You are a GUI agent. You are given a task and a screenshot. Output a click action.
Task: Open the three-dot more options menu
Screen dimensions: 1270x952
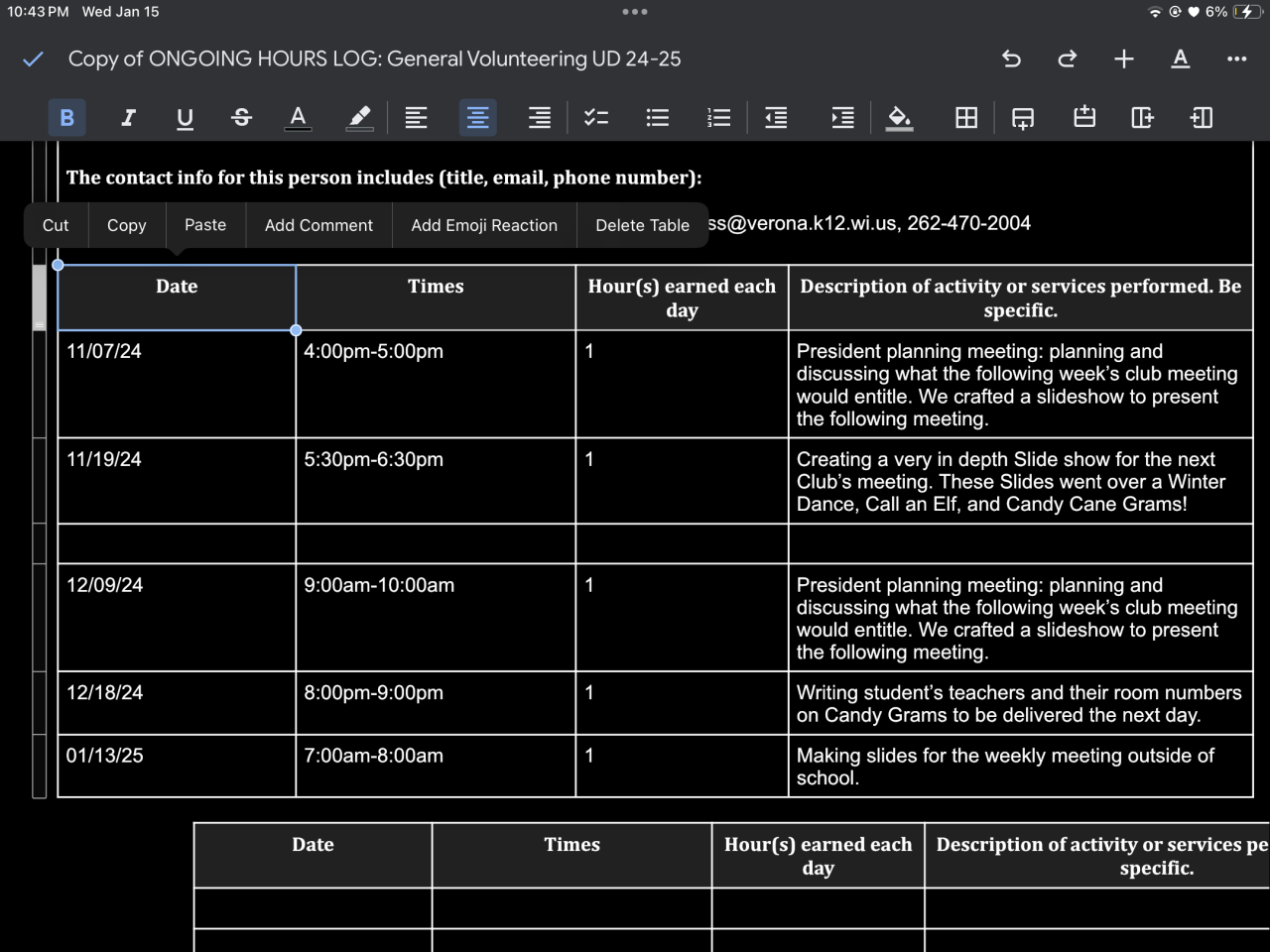click(x=1236, y=59)
